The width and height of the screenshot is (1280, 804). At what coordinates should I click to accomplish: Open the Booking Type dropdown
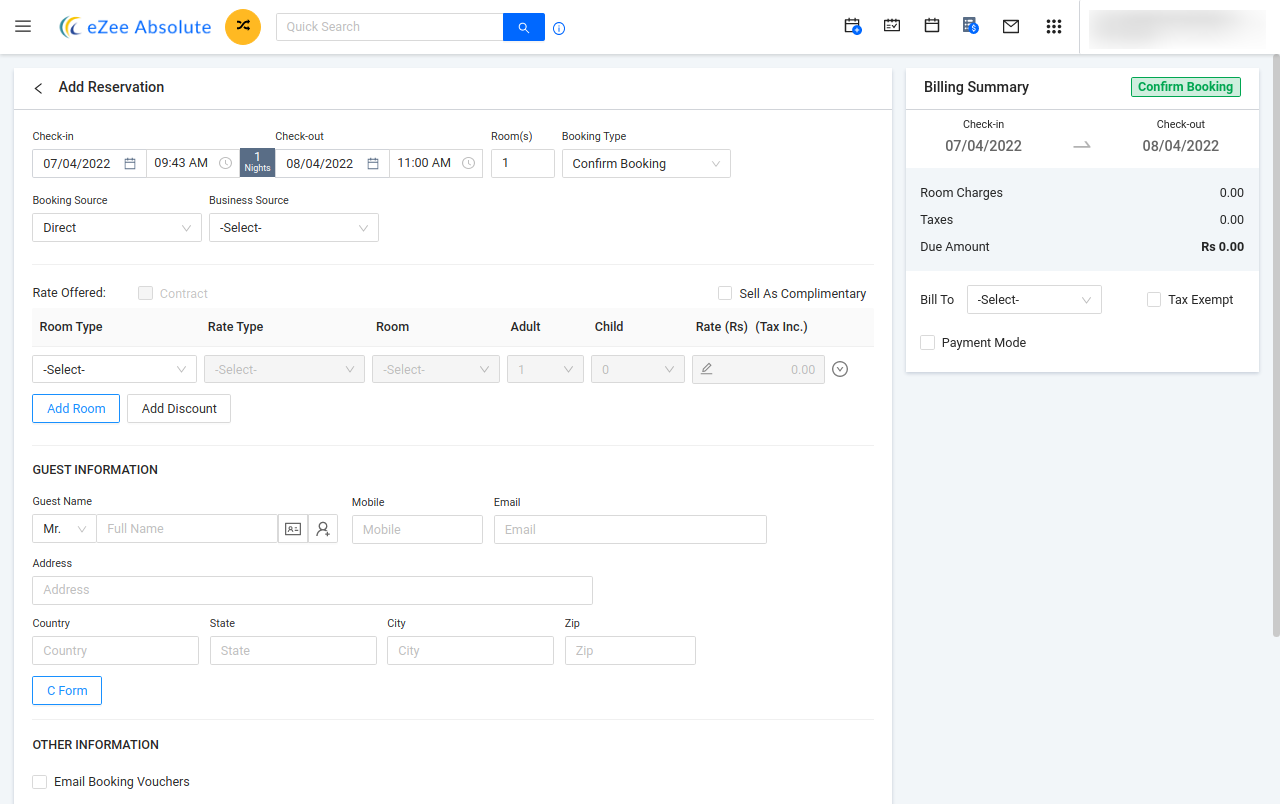click(645, 163)
